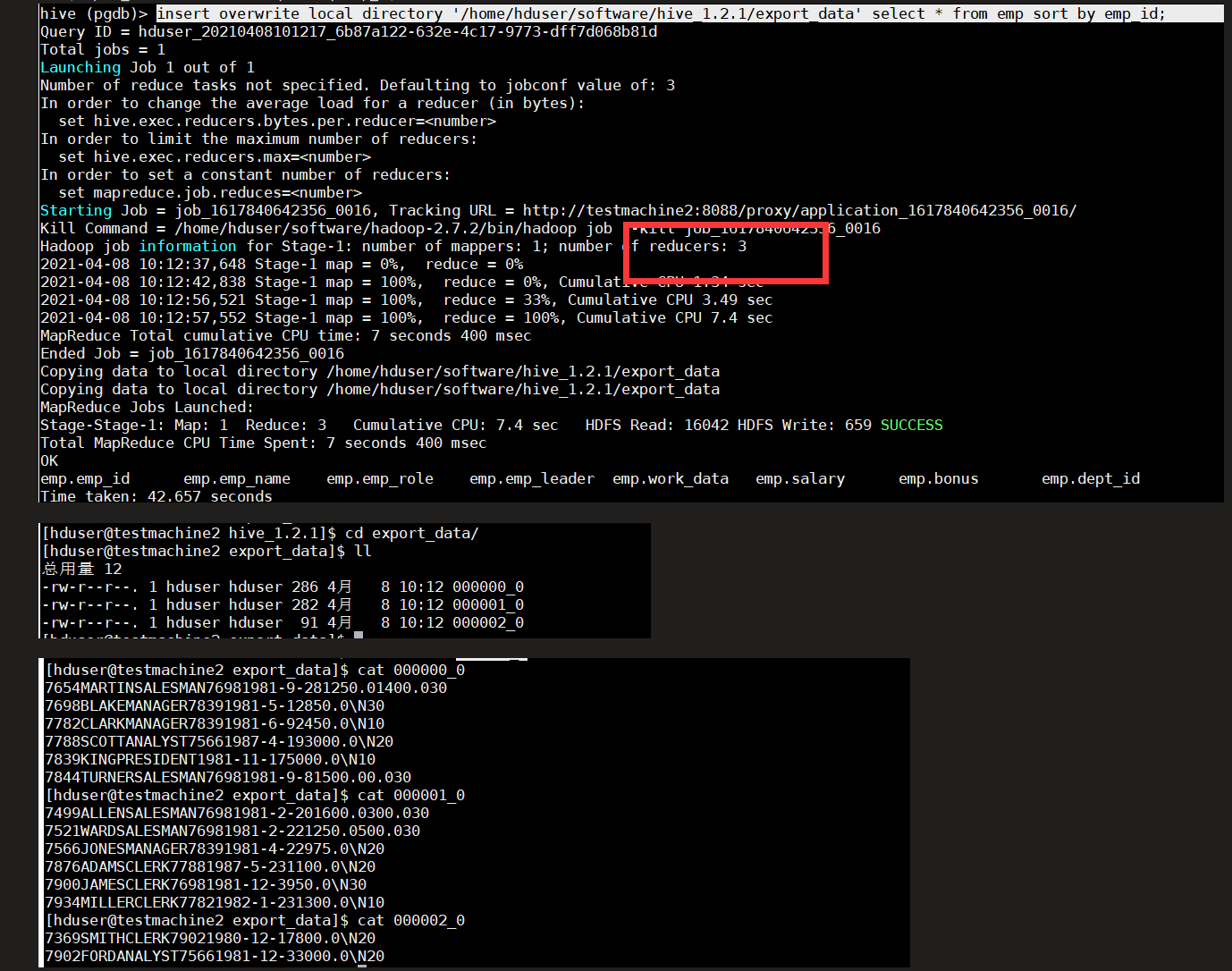The height and width of the screenshot is (971, 1232).
Task: Click file name 000002_0 in listing
Action: 488,622
